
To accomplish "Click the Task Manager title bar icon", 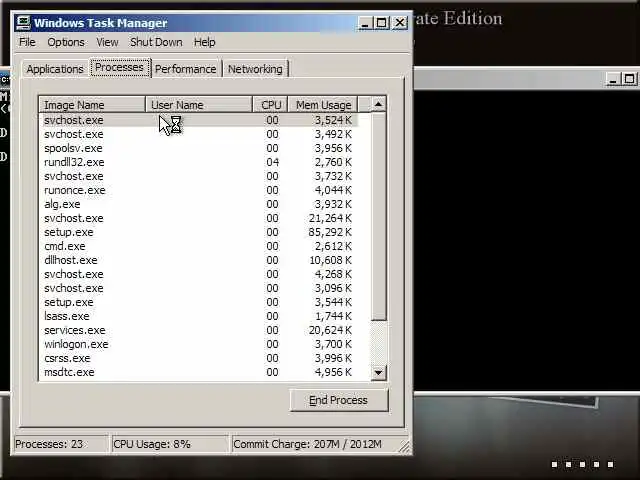I will click(23, 23).
